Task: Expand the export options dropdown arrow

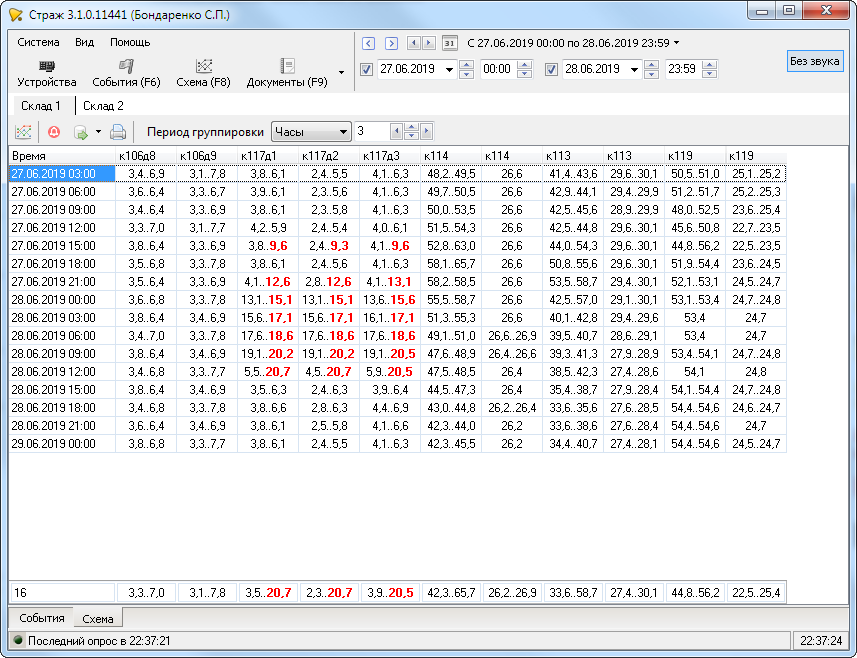Action: point(98,132)
